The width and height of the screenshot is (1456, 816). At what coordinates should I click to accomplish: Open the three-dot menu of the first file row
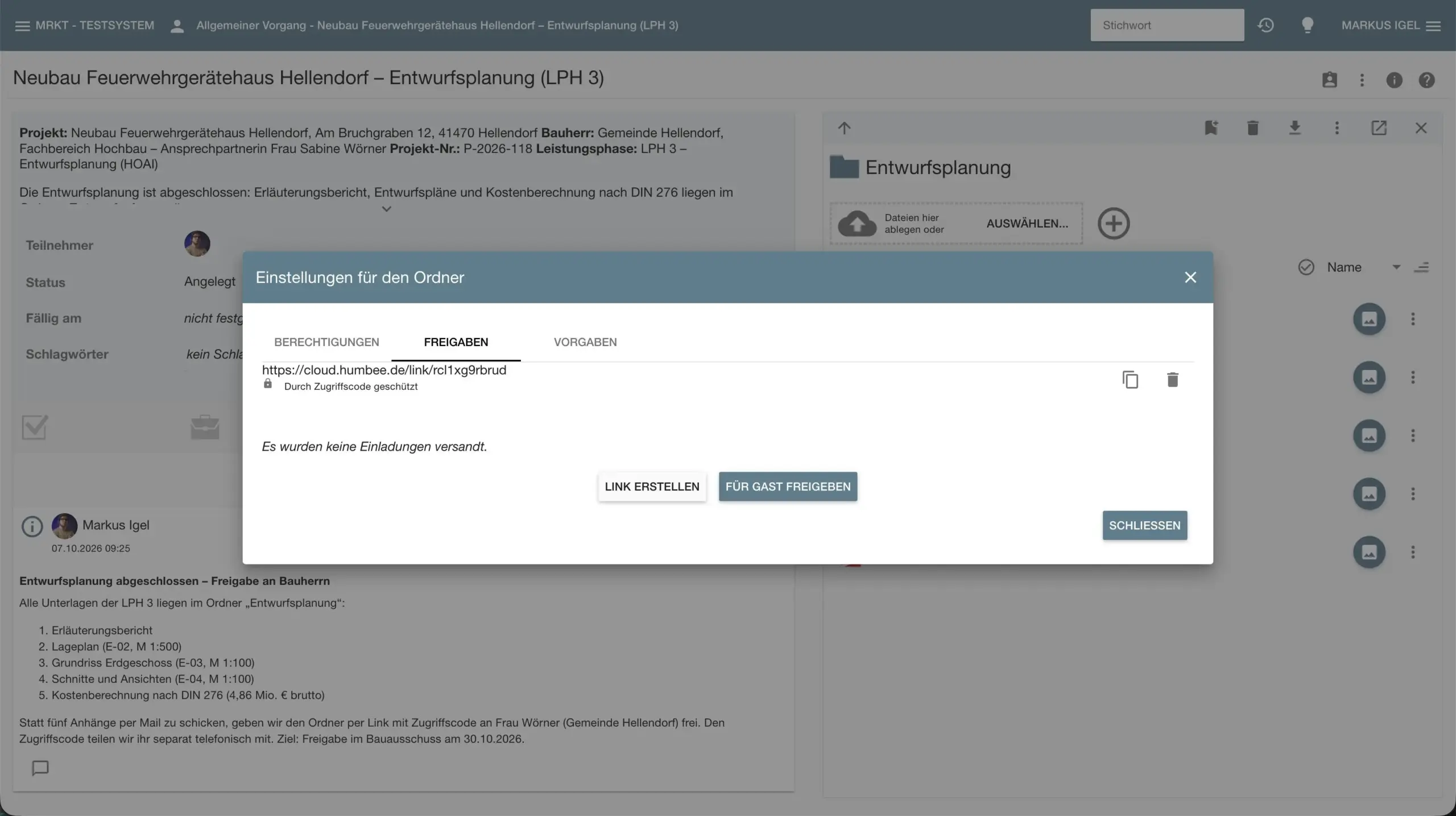[1413, 319]
